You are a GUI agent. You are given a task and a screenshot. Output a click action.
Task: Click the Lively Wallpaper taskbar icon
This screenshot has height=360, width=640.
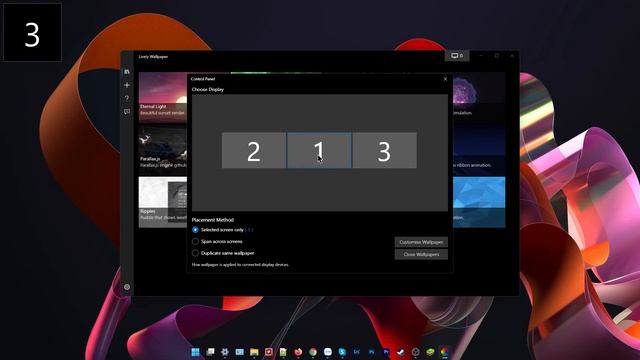coord(444,352)
